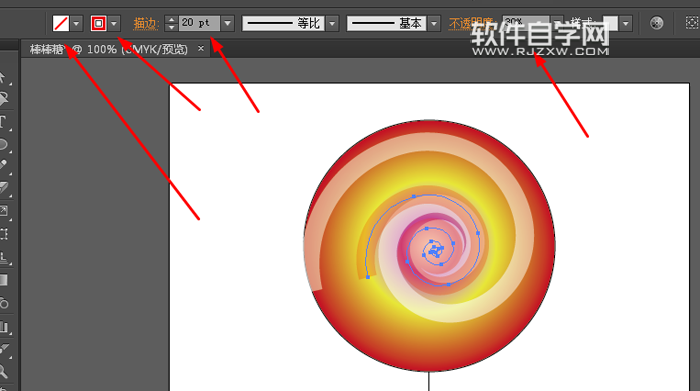Click the 描边 stroke panel link
This screenshot has height=391, width=700.
coord(146,24)
